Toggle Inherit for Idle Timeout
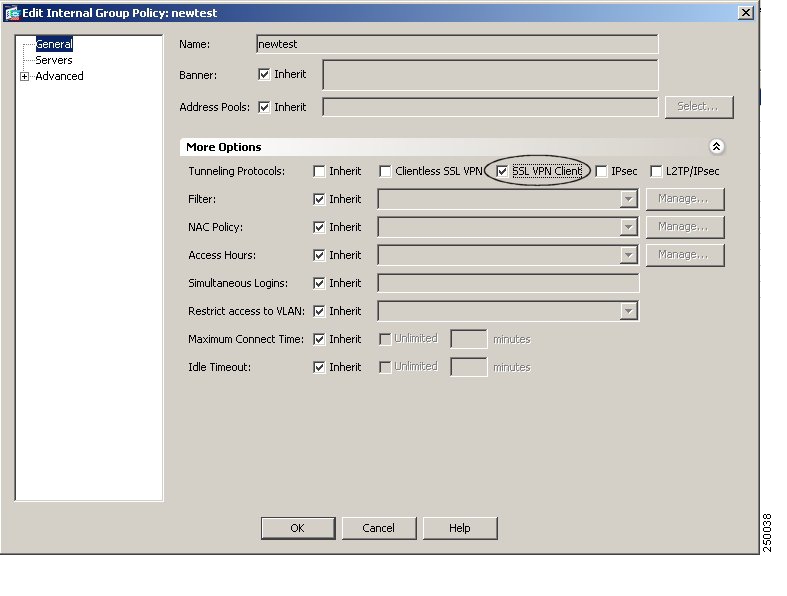The width and height of the screenshot is (787, 596). 319,367
